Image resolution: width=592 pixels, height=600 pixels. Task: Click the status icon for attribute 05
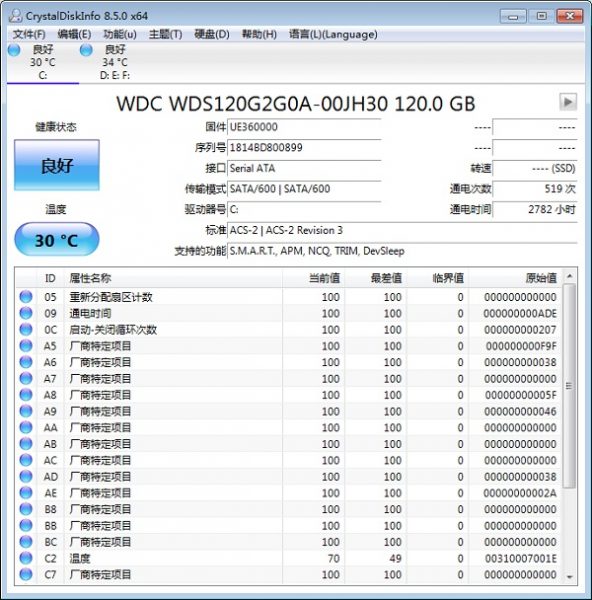coord(26,297)
